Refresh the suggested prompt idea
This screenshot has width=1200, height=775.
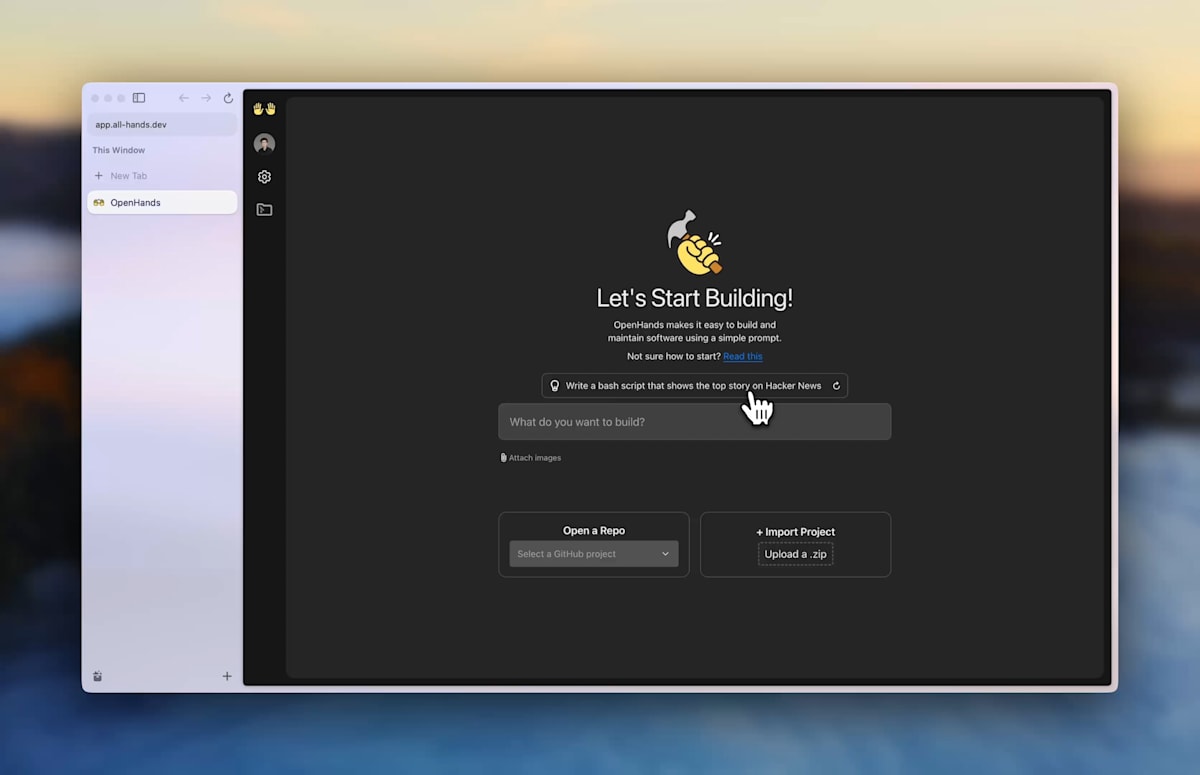(x=836, y=386)
